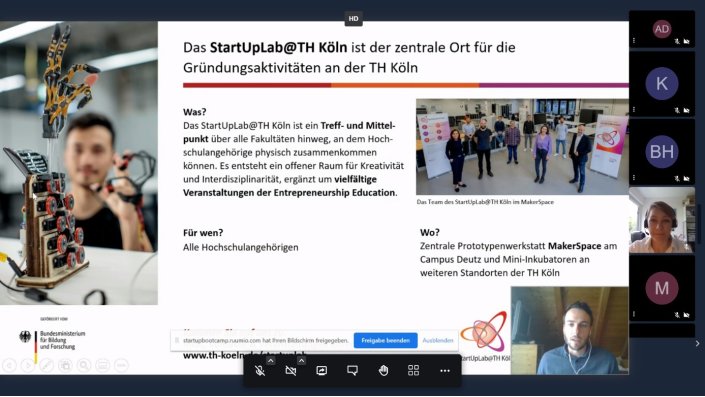The height and width of the screenshot is (397, 705).
Task: Click the zoom magnifier in the slide controls
Action: (x=84, y=365)
